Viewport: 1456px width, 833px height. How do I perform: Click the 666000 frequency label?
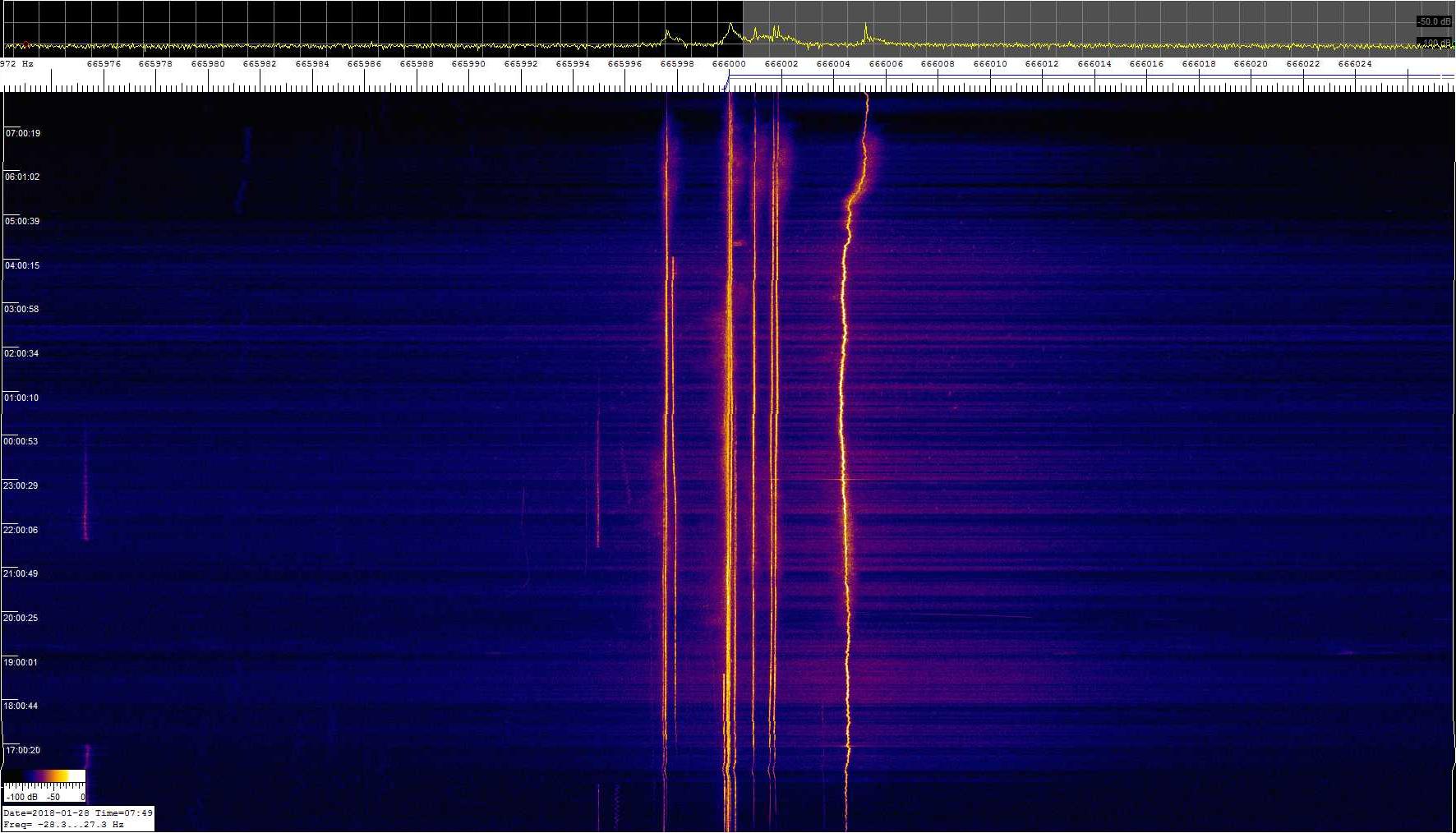pos(729,64)
